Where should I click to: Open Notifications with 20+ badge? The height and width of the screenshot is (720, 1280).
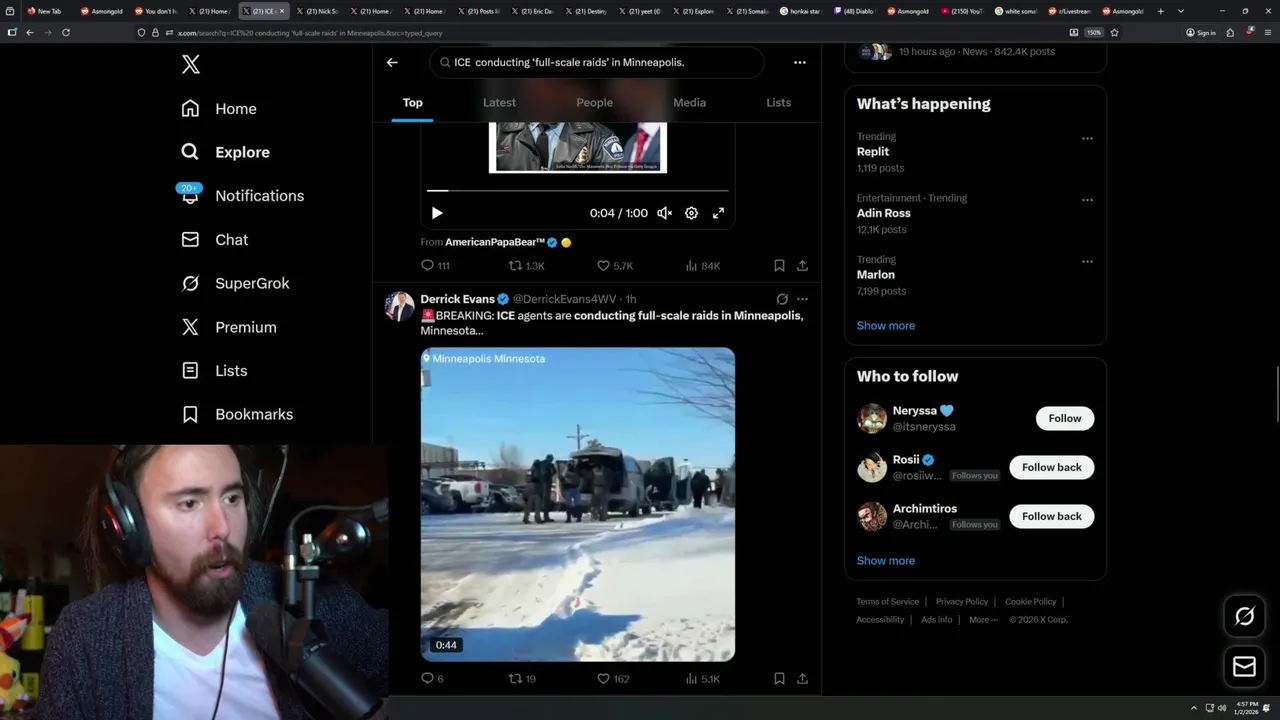[x=242, y=195]
